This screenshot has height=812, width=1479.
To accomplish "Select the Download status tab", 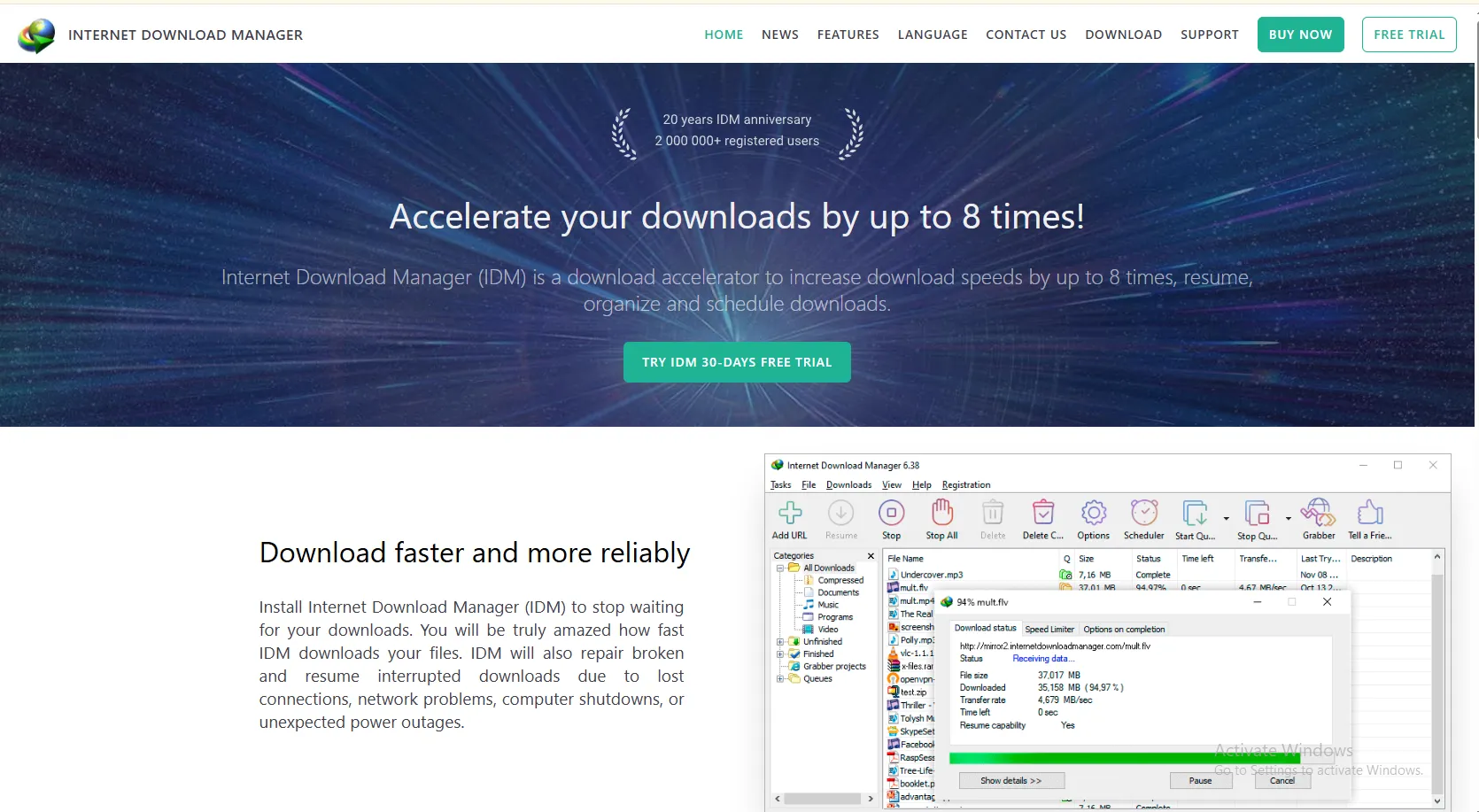I will point(986,628).
